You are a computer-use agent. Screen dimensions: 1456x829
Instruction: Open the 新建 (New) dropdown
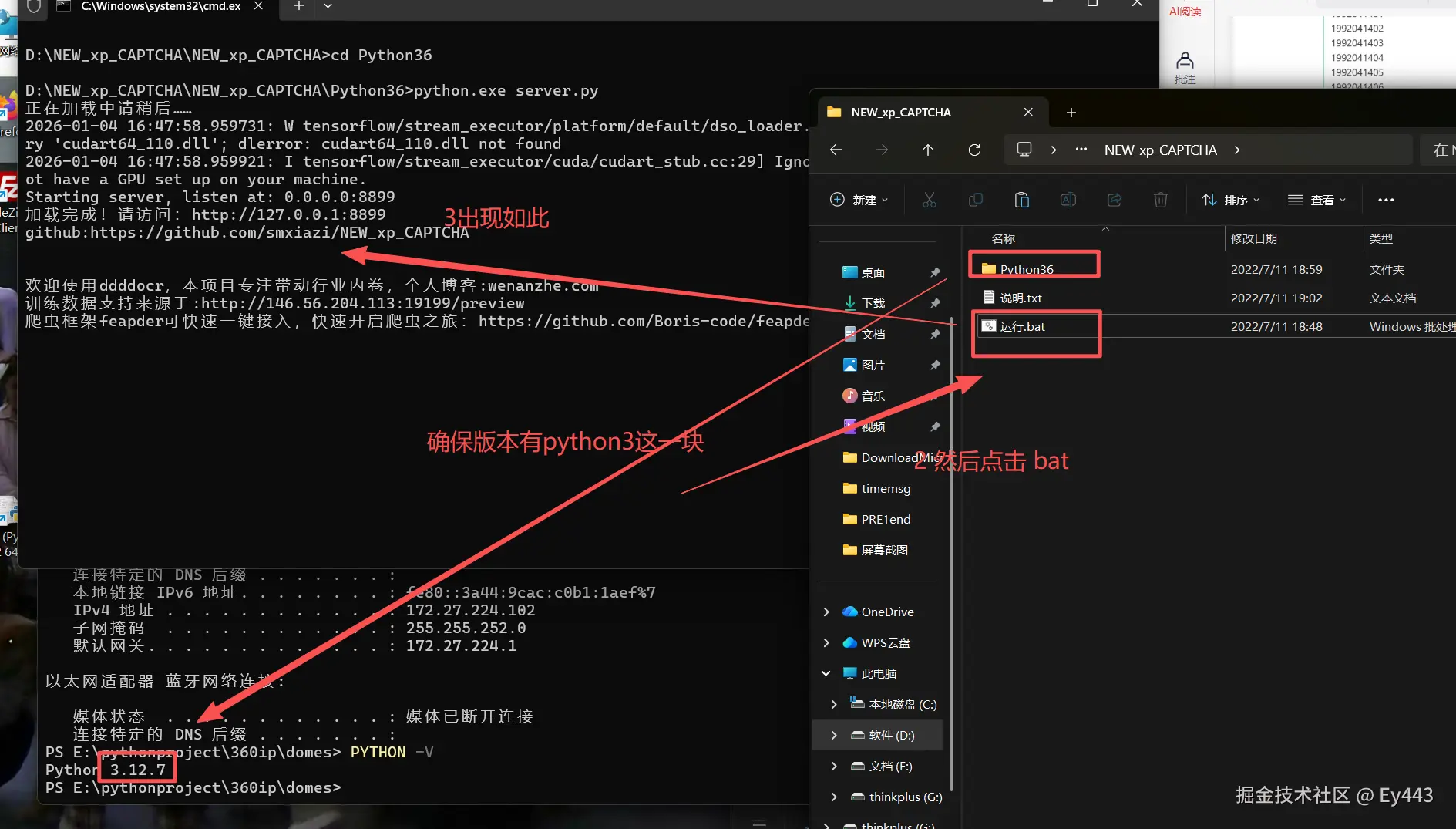[x=859, y=200]
